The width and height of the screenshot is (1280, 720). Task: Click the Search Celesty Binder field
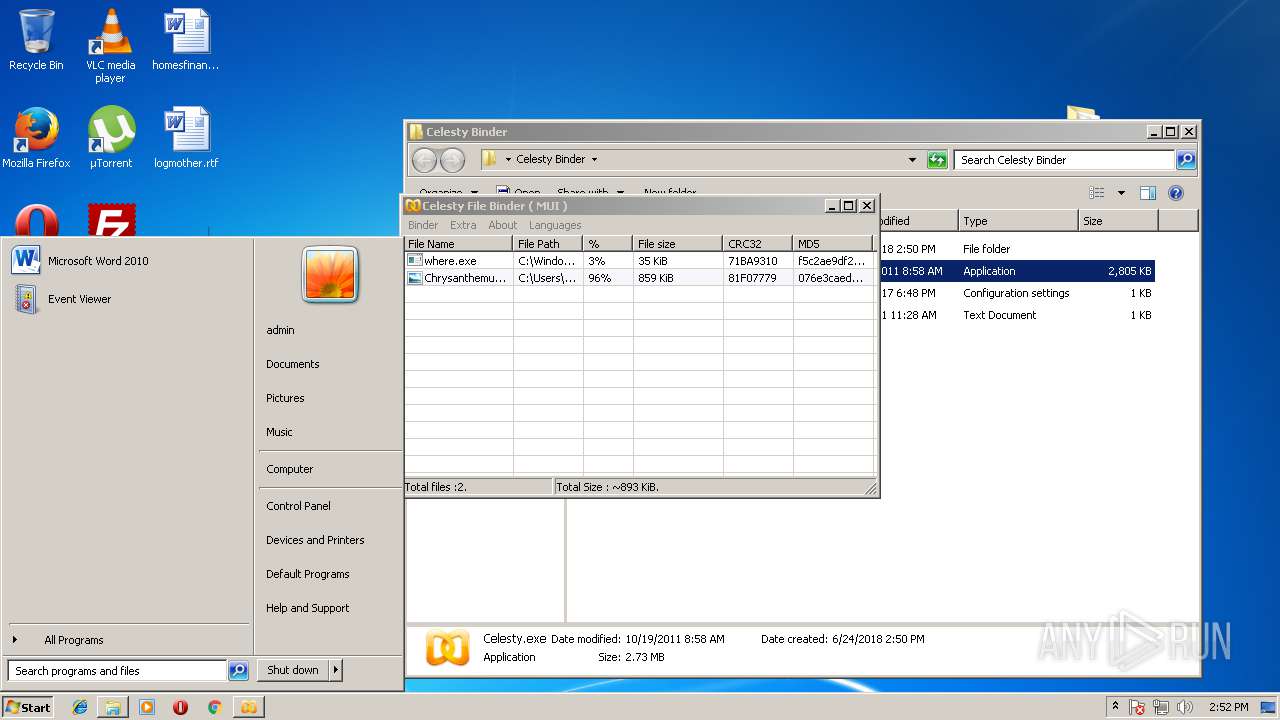pyautogui.click(x=1064, y=160)
